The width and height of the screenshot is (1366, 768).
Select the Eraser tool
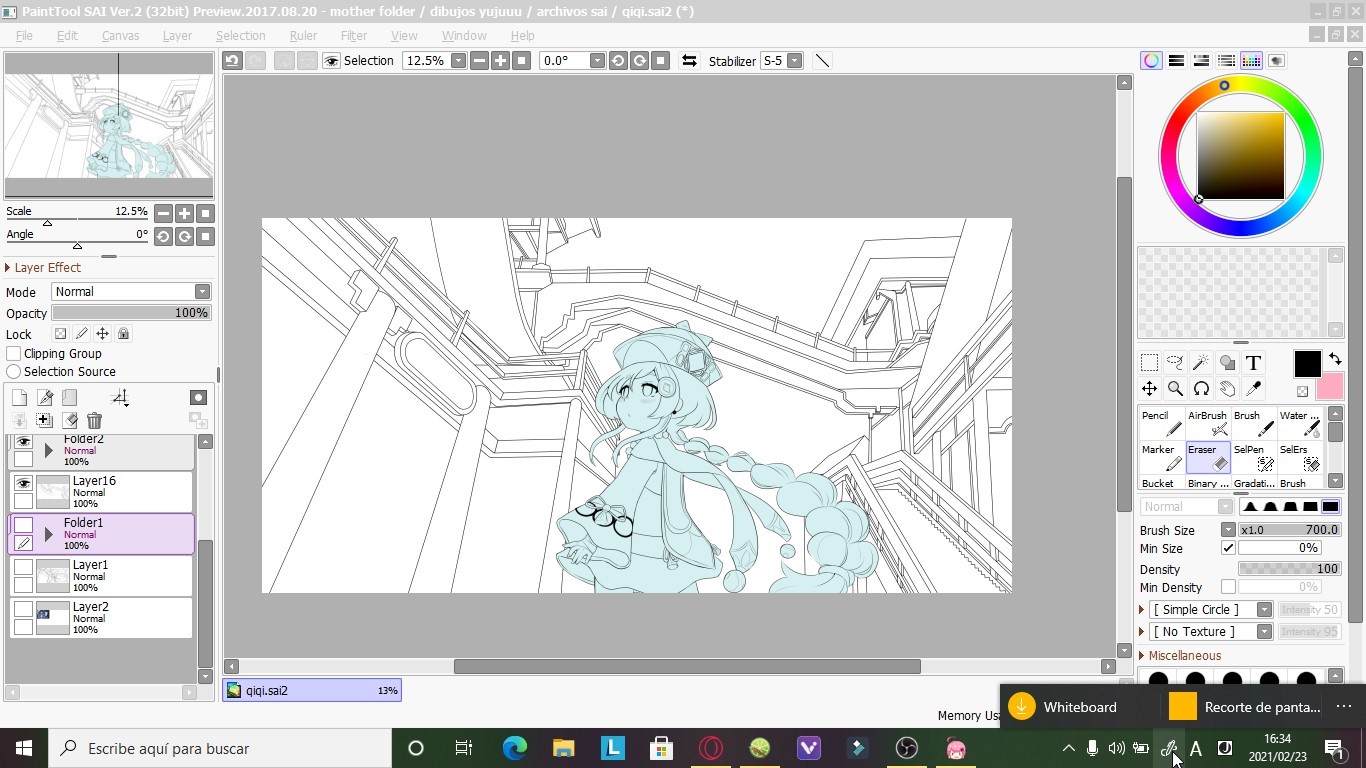[x=1207, y=457]
